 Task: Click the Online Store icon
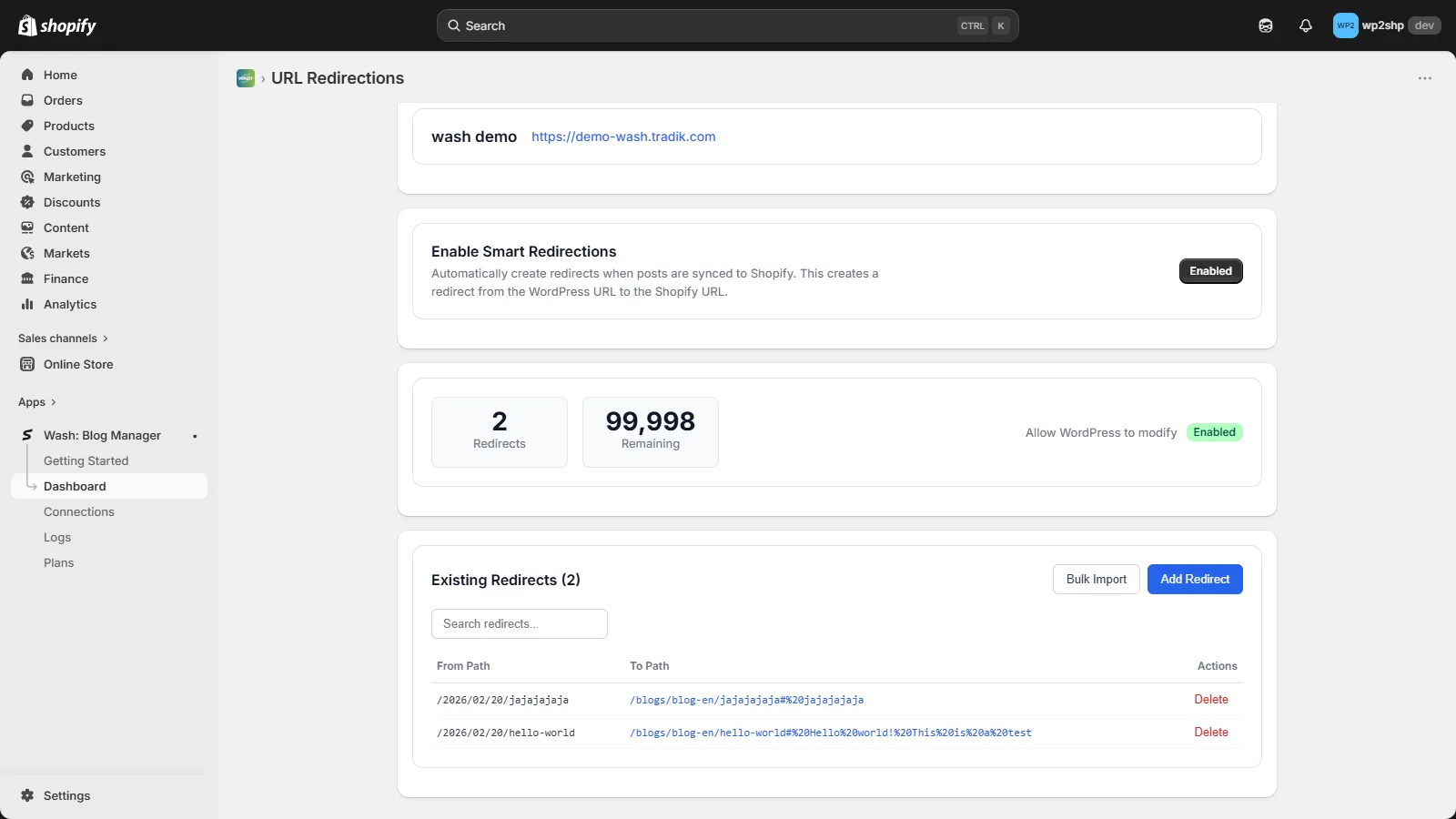click(27, 364)
